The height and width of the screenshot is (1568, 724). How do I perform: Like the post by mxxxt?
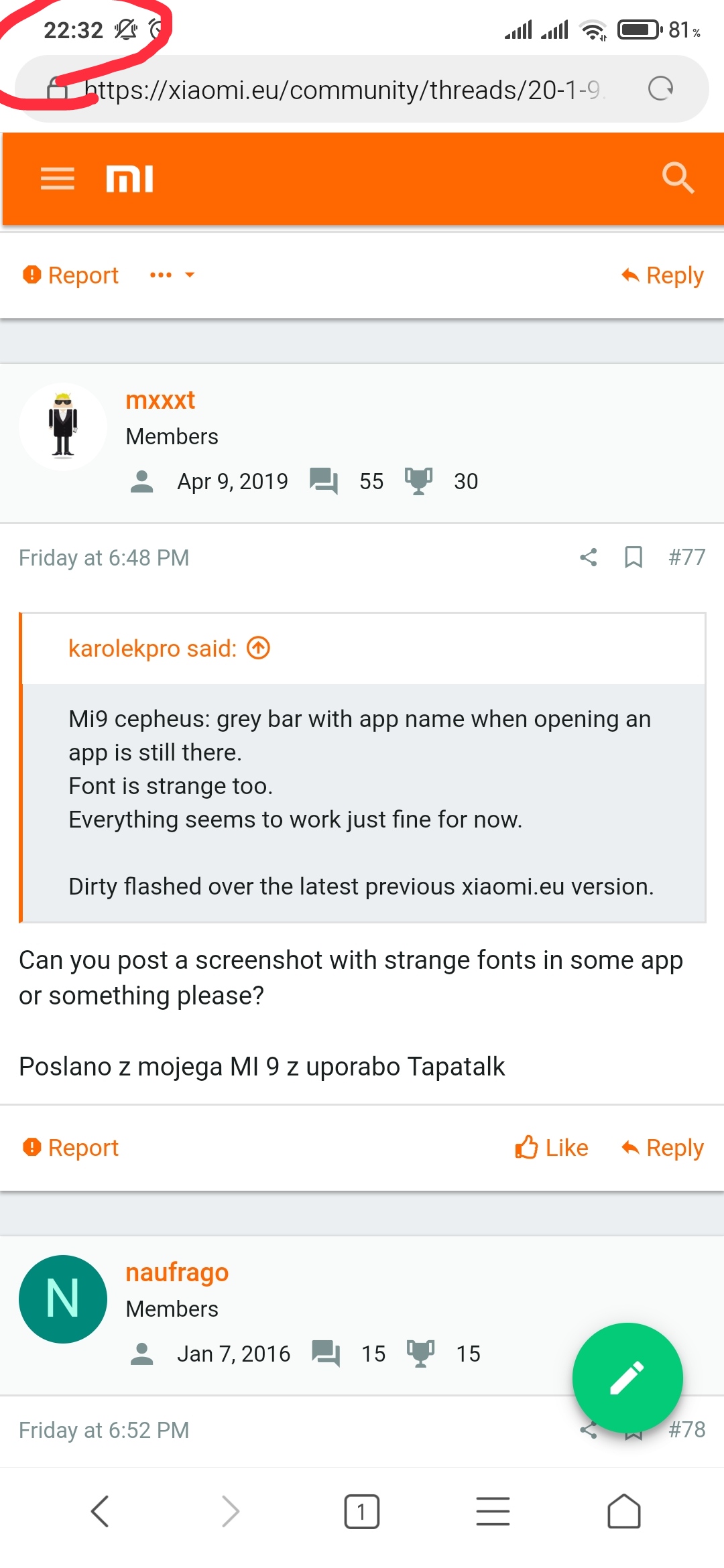click(551, 1147)
